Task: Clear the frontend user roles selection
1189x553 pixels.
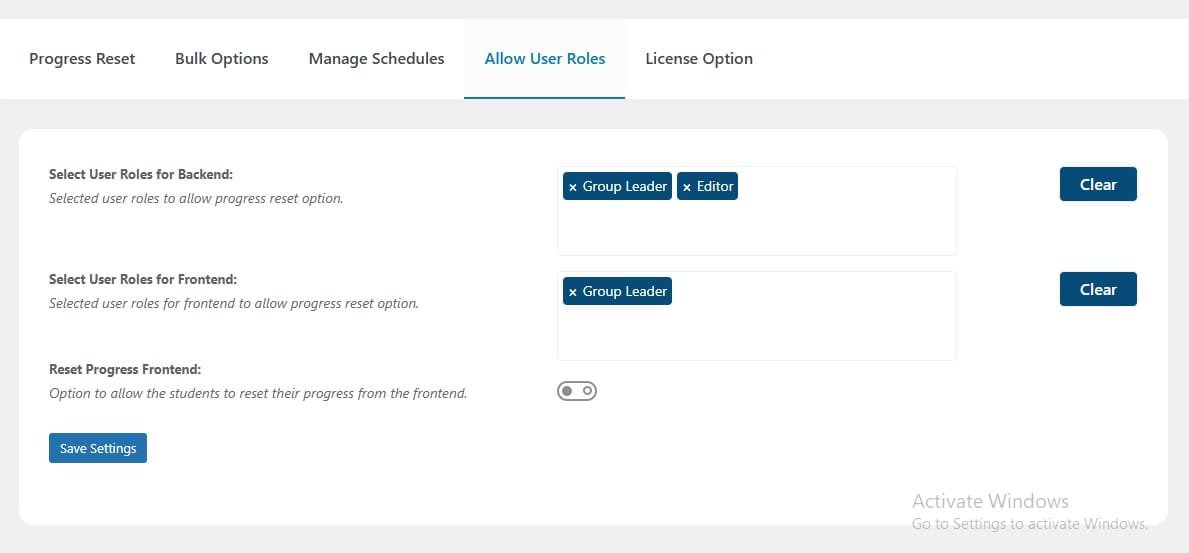Action: tap(1097, 289)
